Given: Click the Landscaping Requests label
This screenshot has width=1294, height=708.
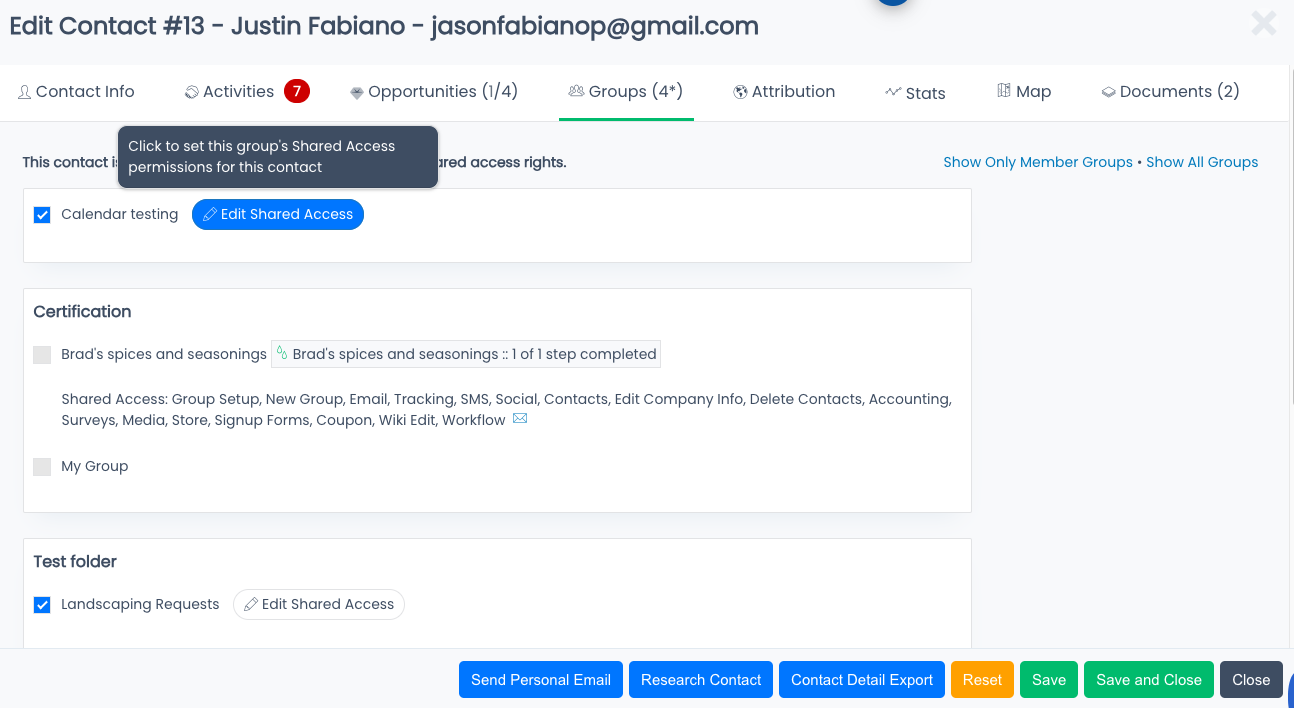Looking at the screenshot, I should 140,604.
